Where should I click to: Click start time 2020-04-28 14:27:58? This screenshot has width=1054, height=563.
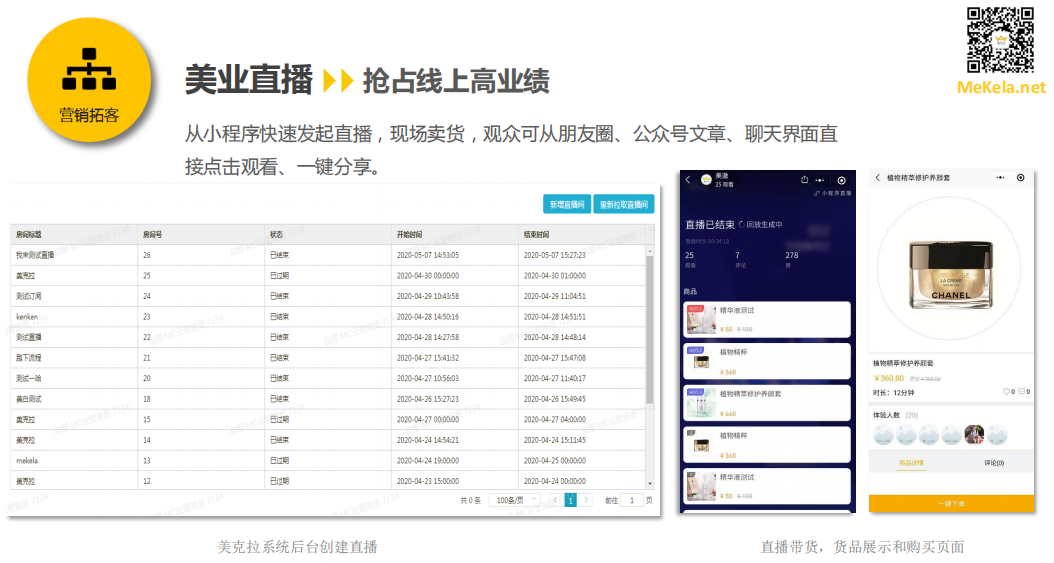[428, 337]
